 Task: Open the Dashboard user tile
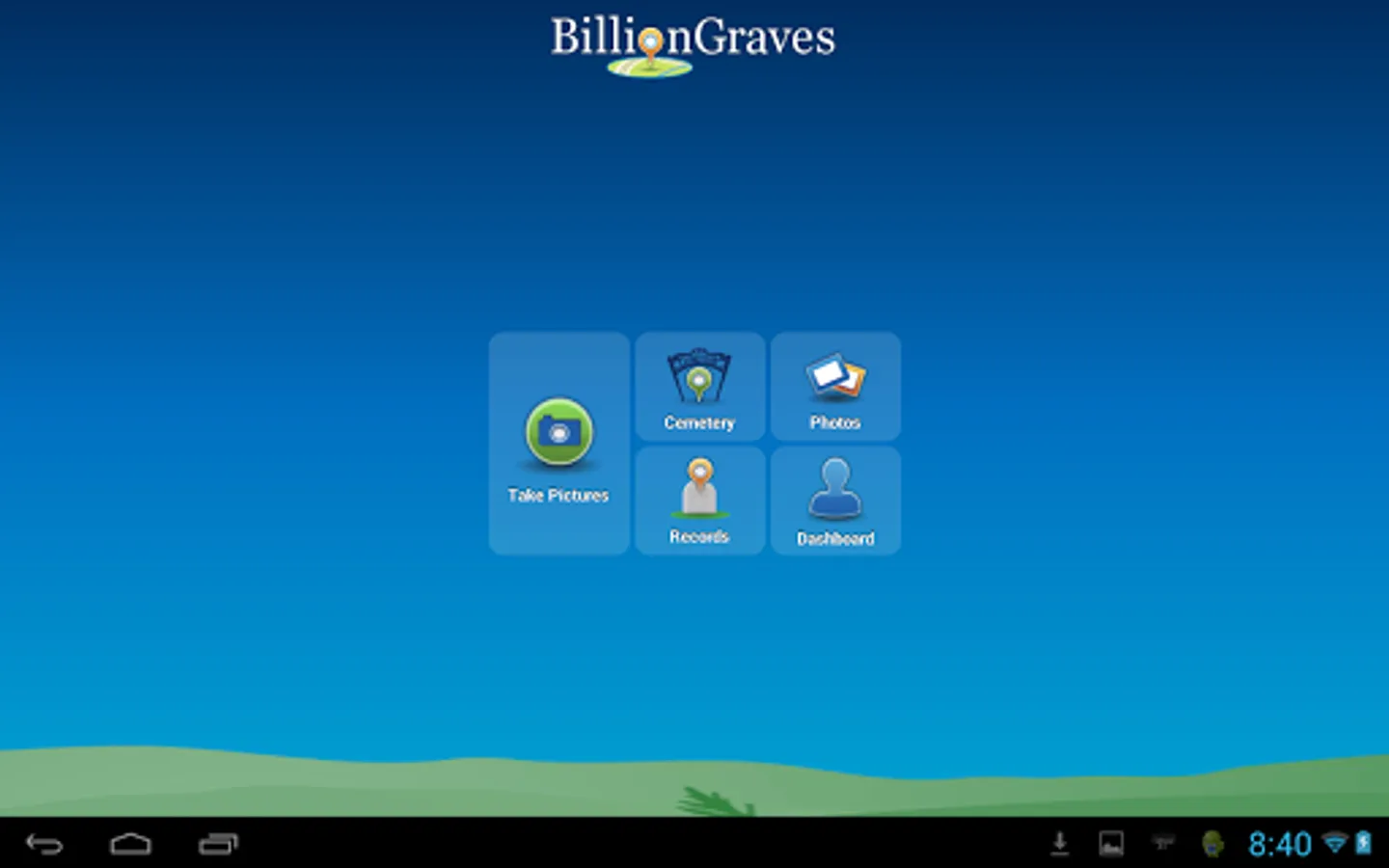835,501
